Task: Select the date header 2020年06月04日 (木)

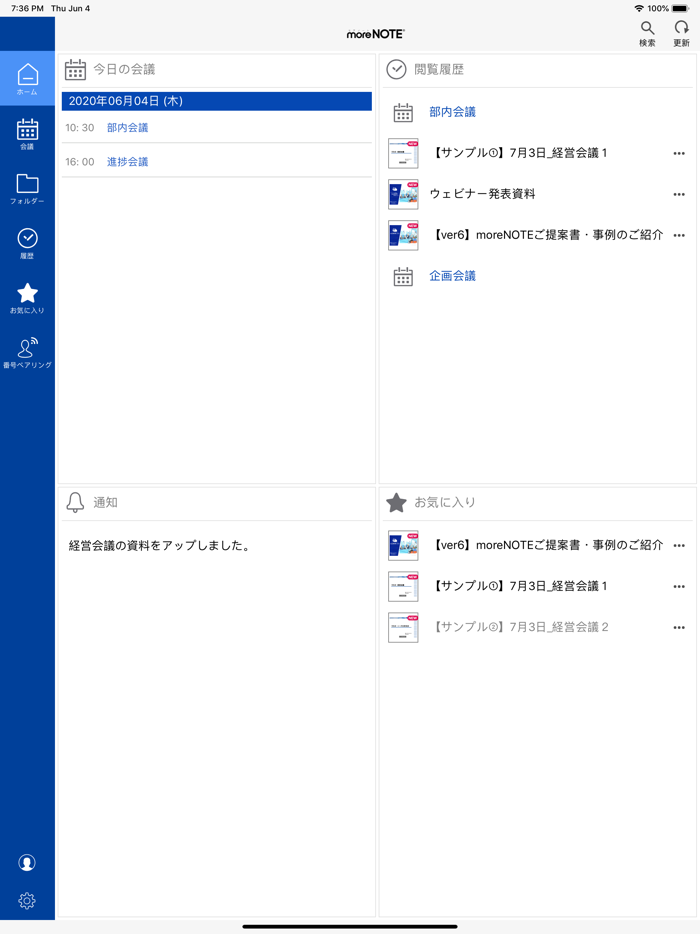Action: (217, 101)
